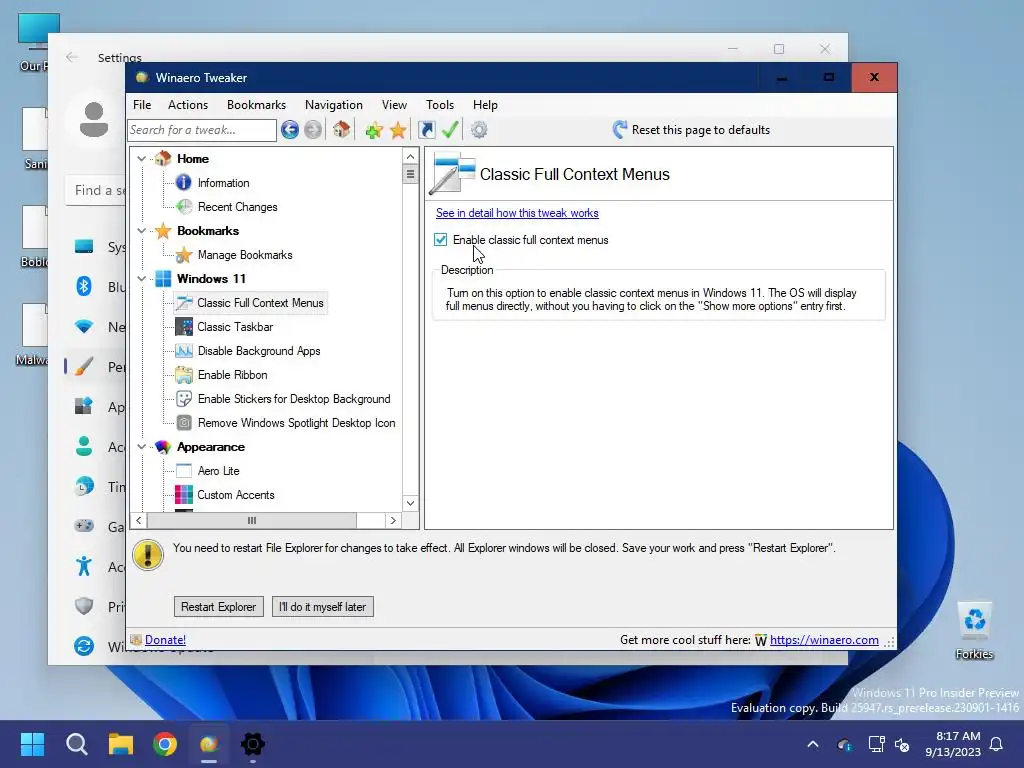Image resolution: width=1024 pixels, height=768 pixels.
Task: Click I'll do it myself later button
Action: click(x=323, y=607)
